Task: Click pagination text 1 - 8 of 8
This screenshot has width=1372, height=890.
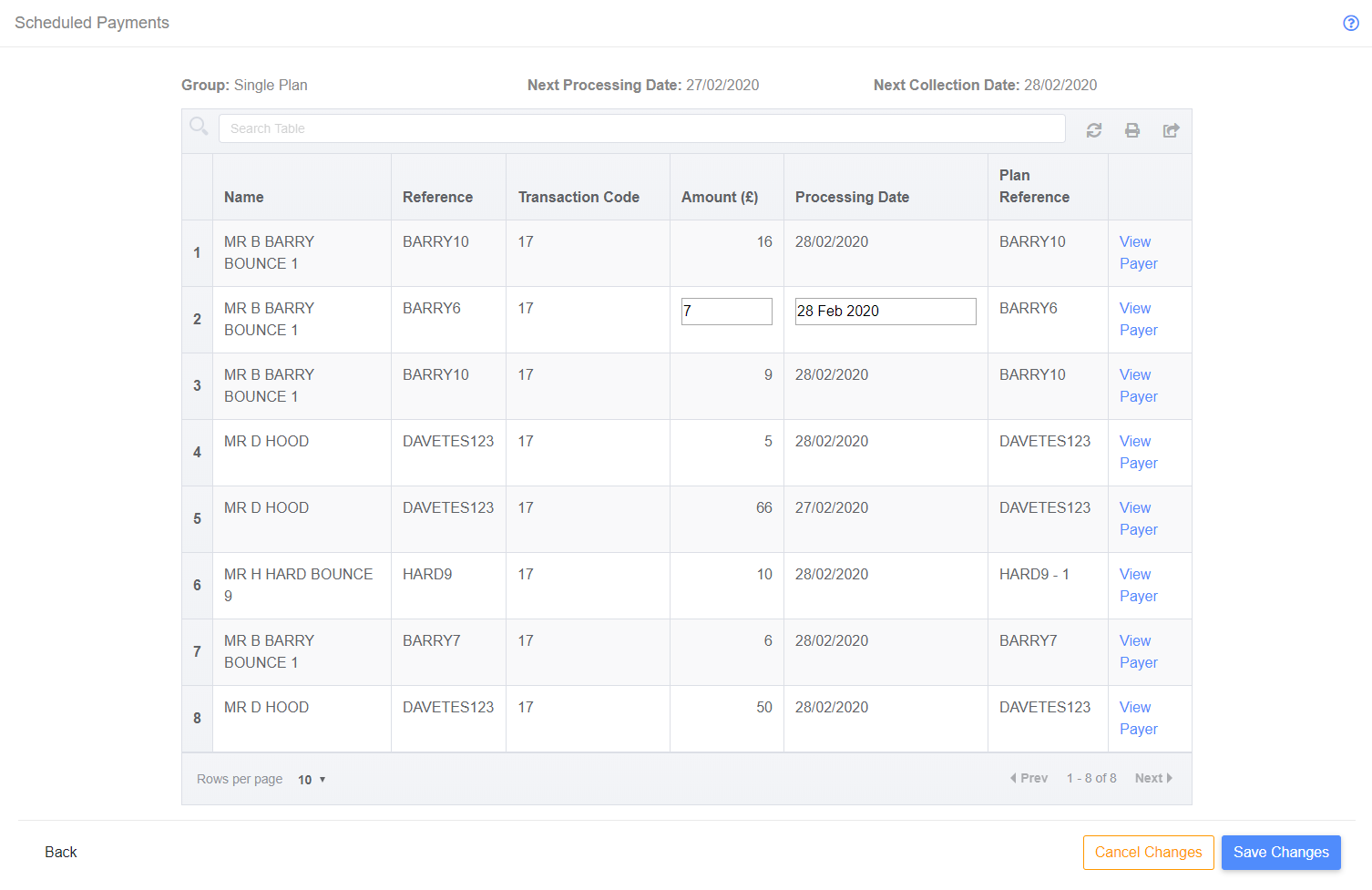Action: 1091,778
